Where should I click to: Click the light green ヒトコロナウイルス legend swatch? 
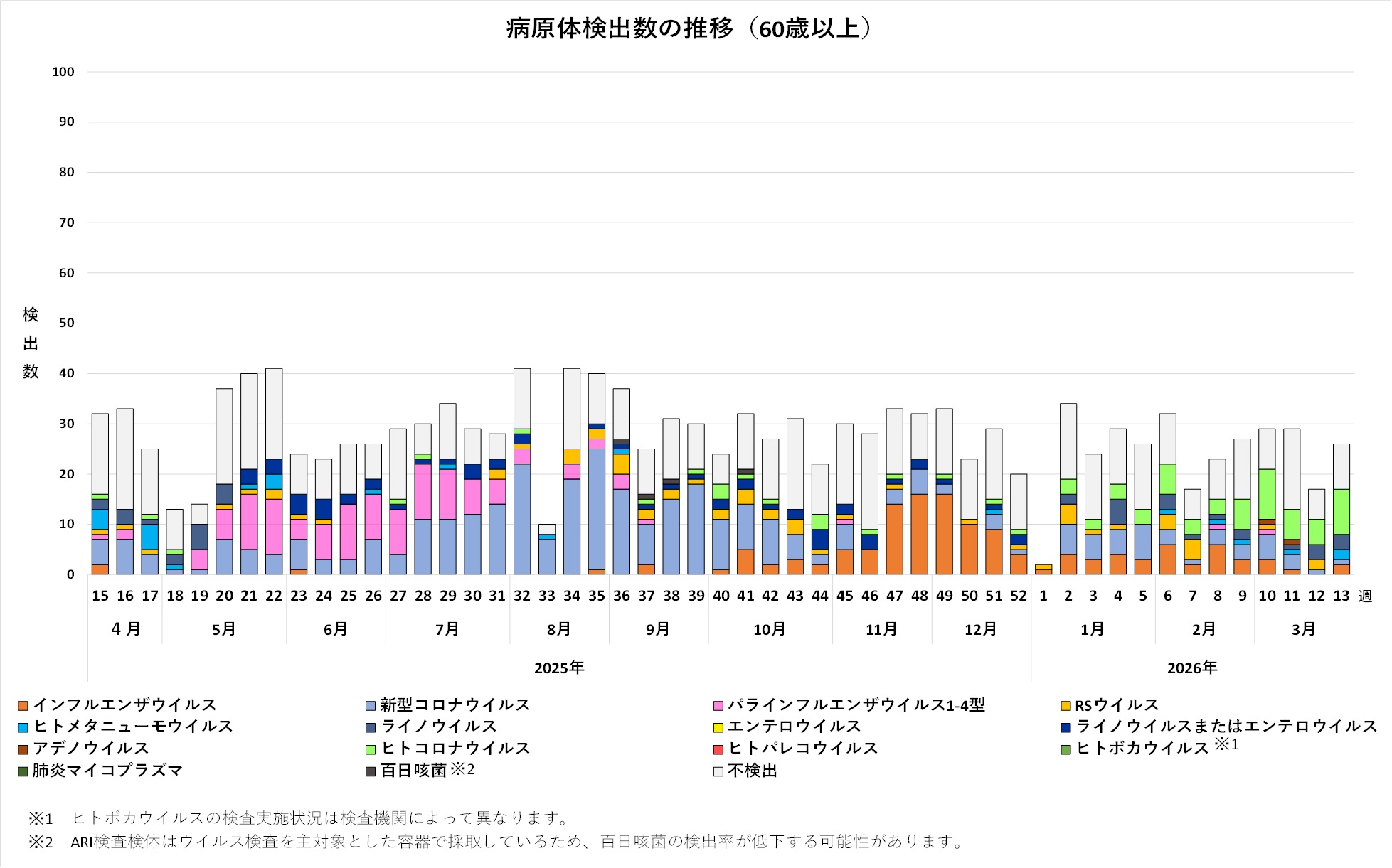tap(370, 749)
